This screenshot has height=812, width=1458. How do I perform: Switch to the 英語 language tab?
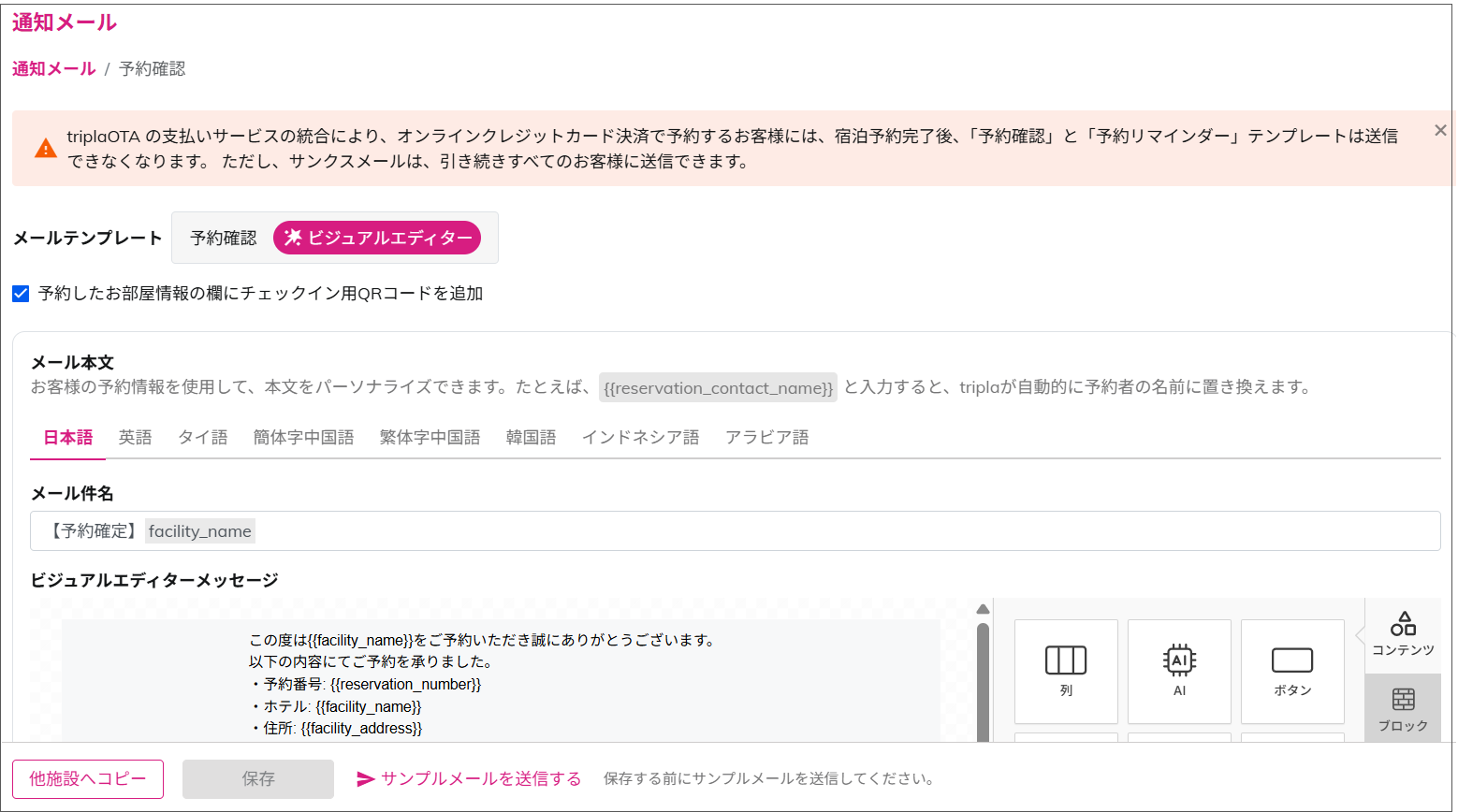135,437
